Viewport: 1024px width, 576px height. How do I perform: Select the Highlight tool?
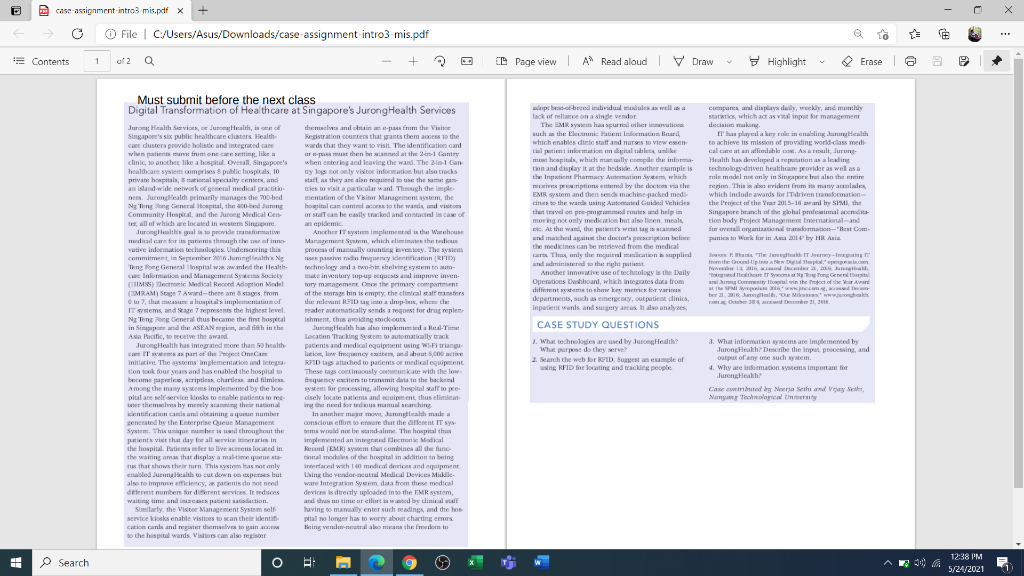coord(778,61)
